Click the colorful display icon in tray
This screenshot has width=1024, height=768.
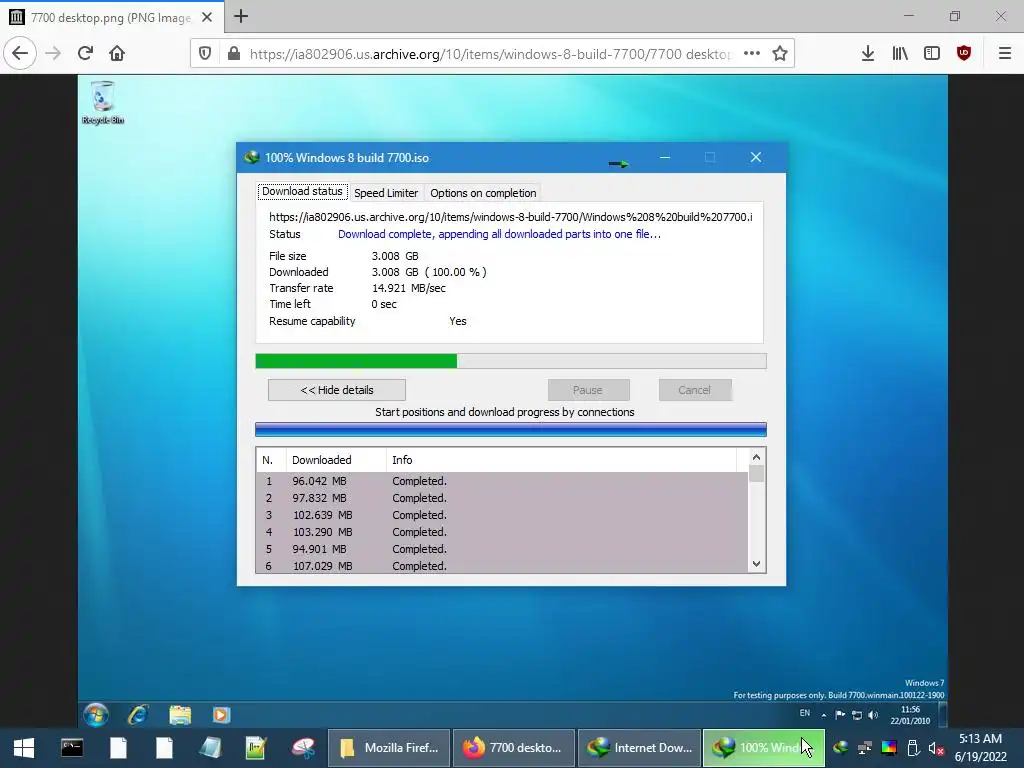[x=889, y=748]
